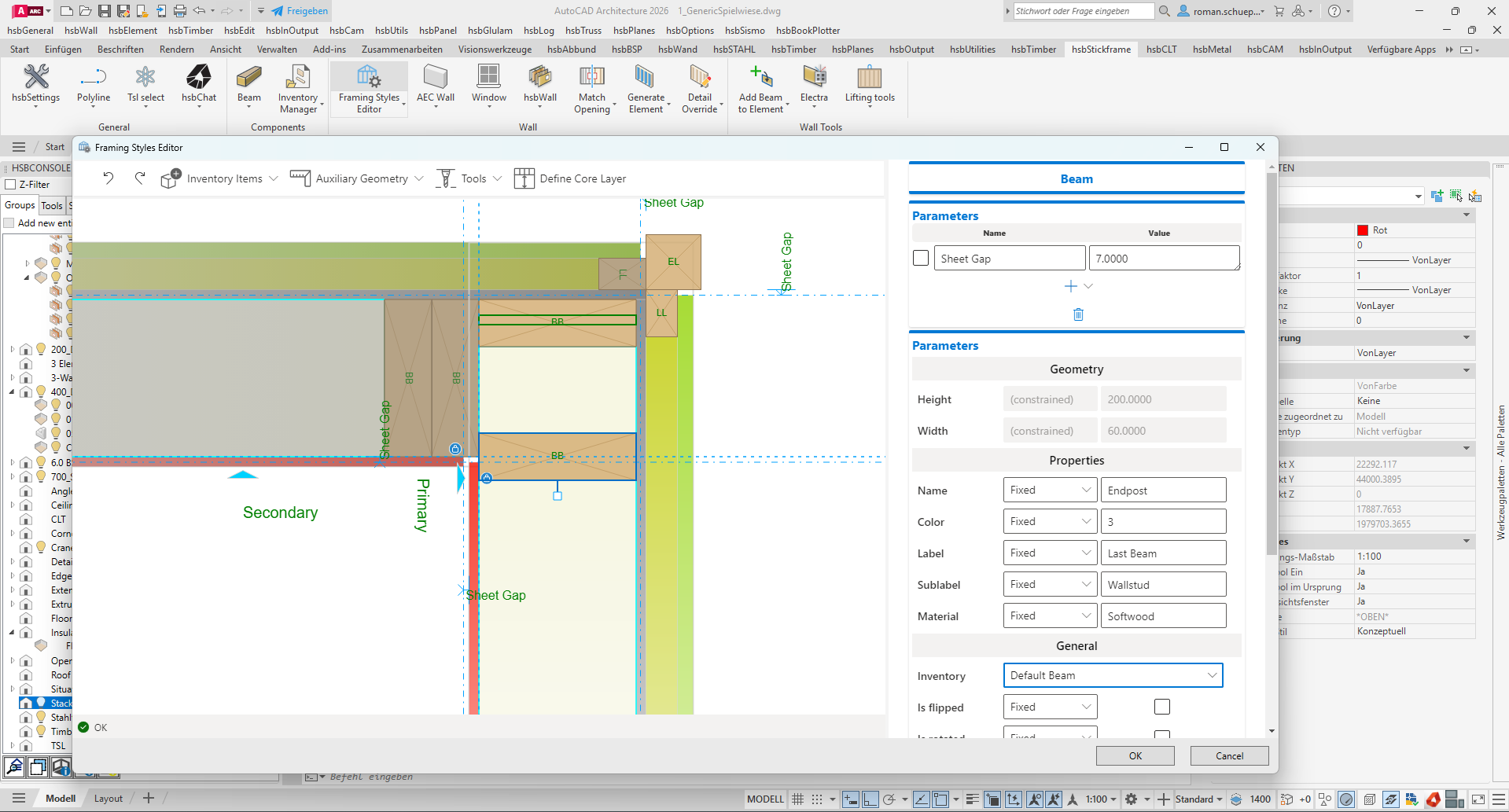Delete parameter with the trash icon
This screenshot has height=812, width=1509.
coord(1078,314)
